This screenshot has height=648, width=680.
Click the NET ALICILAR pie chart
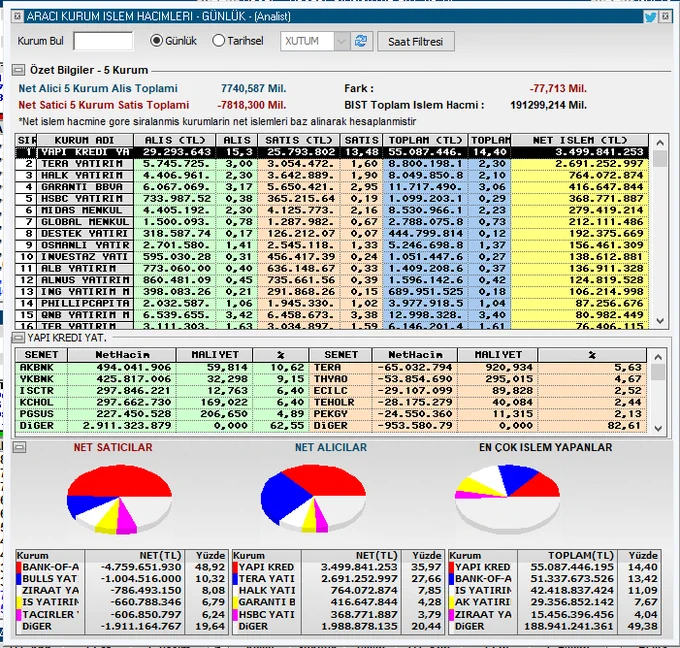point(313,499)
